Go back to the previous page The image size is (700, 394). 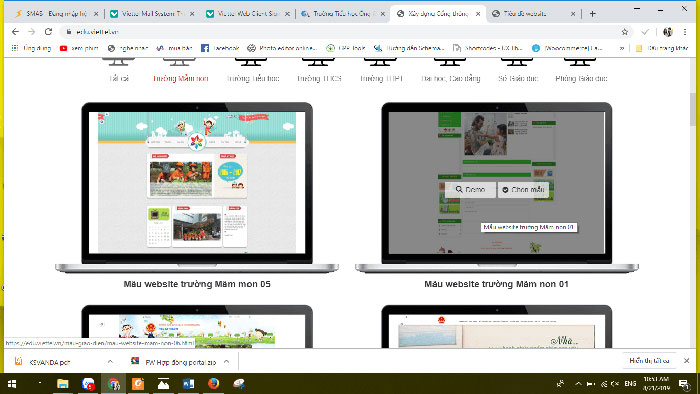pyautogui.click(x=15, y=32)
